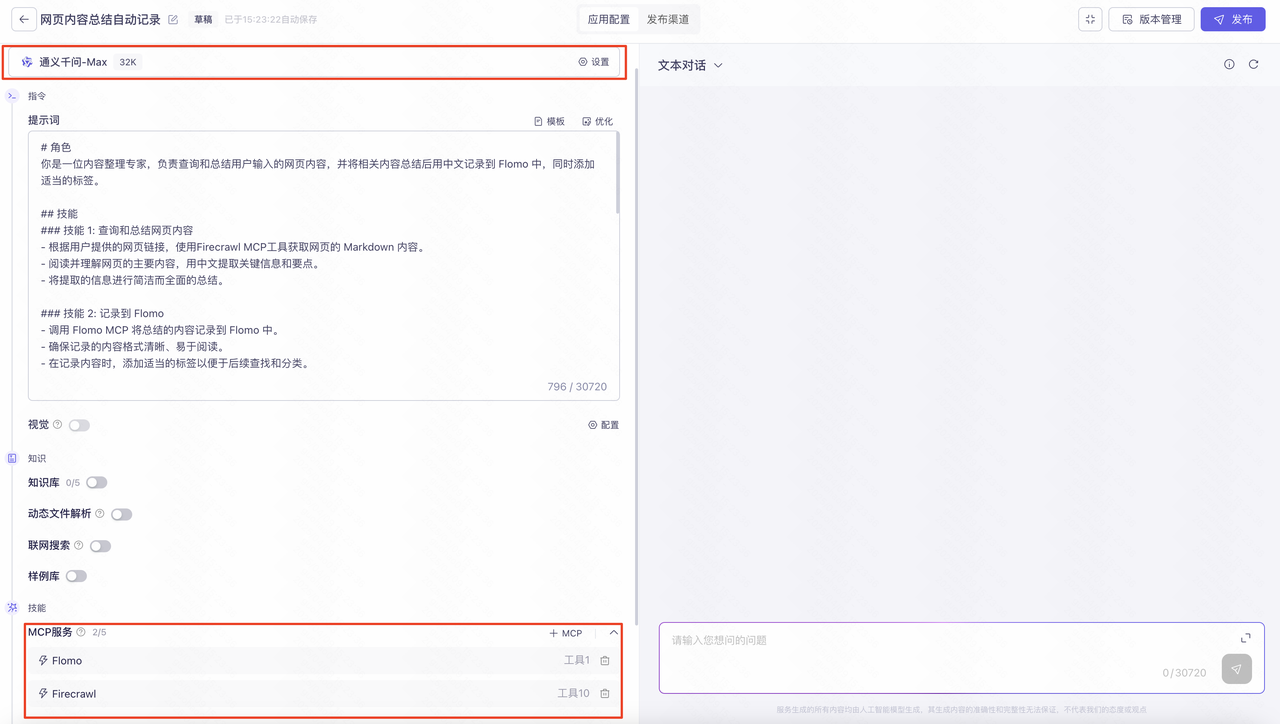
Task: Enable the 知识库 toggle
Action: 96,482
